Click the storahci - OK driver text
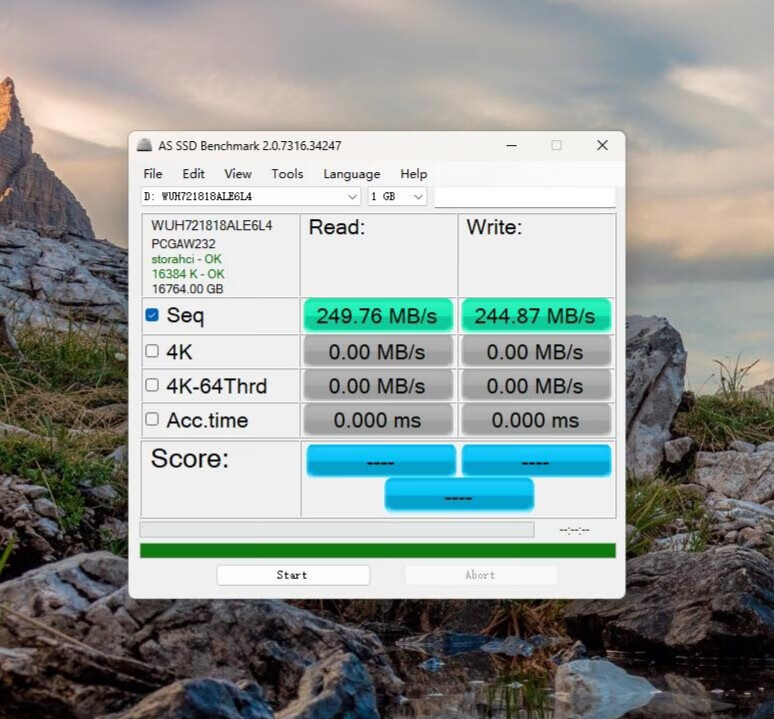 pyautogui.click(x=186, y=259)
